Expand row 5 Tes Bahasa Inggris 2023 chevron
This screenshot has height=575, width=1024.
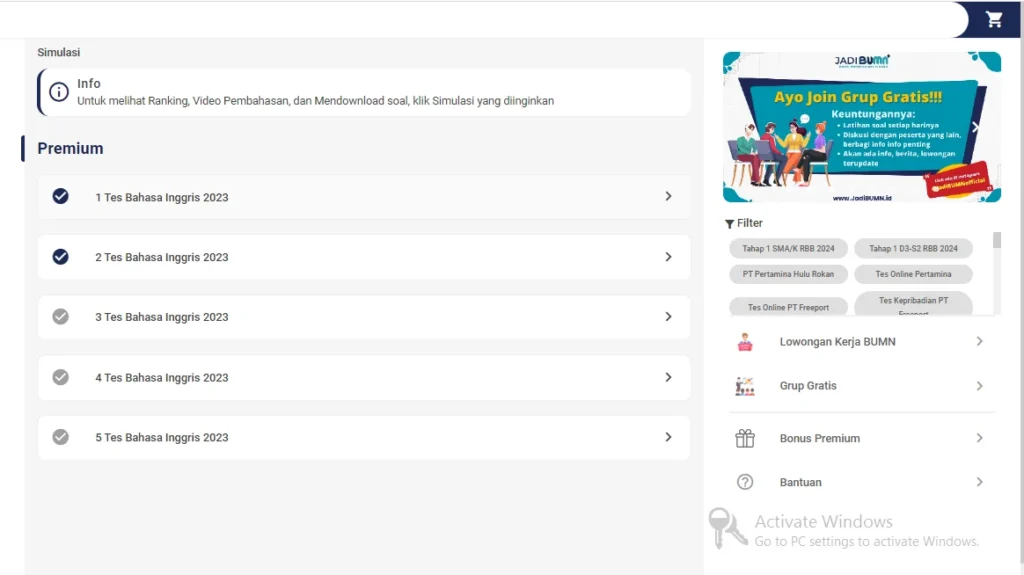(x=668, y=437)
